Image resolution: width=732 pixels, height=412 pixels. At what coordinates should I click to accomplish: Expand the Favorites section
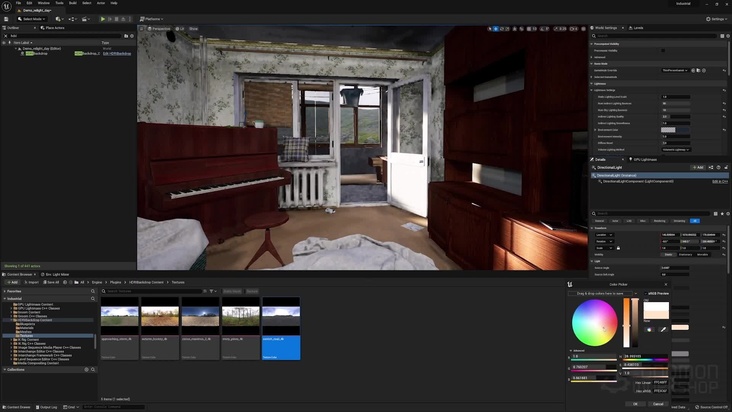5,291
